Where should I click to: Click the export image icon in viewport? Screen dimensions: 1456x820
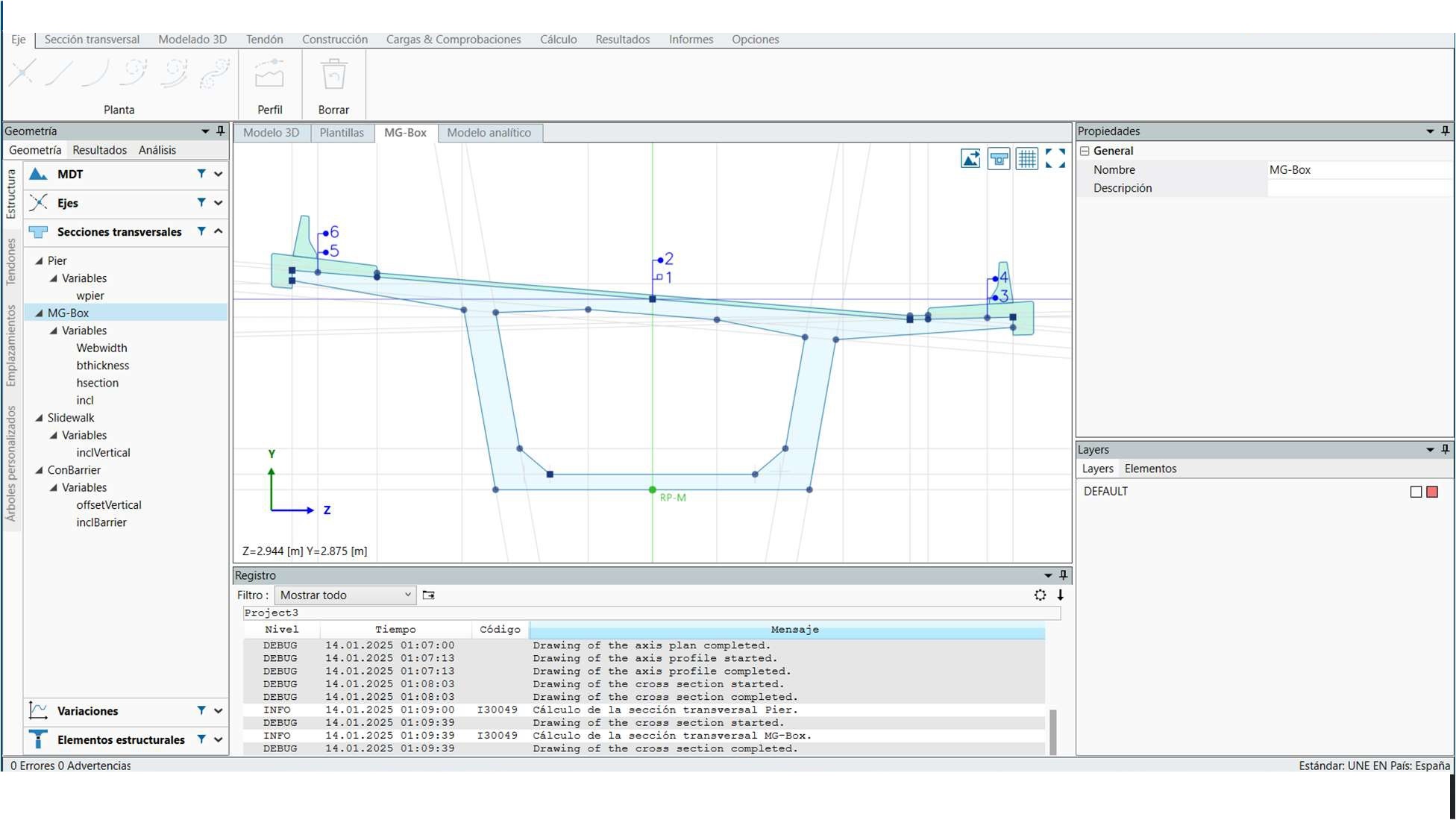(970, 158)
